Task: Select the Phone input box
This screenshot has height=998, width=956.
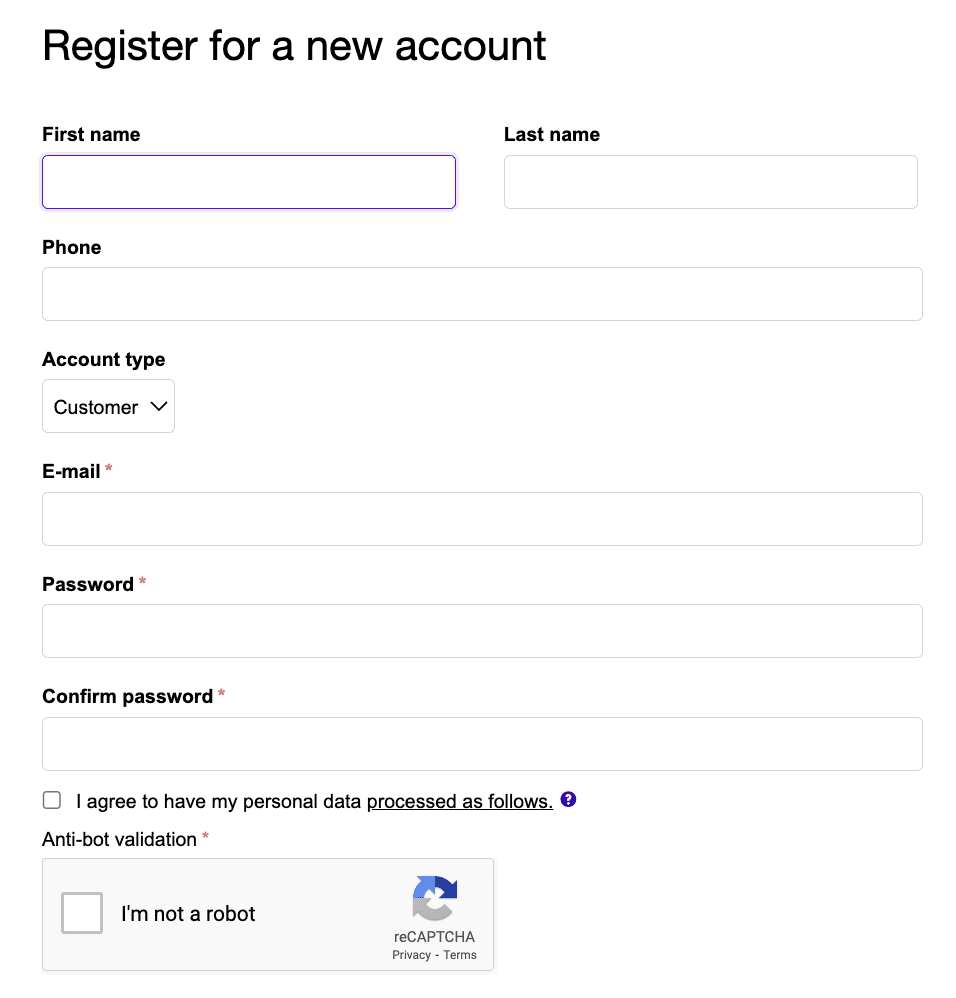Action: [482, 294]
